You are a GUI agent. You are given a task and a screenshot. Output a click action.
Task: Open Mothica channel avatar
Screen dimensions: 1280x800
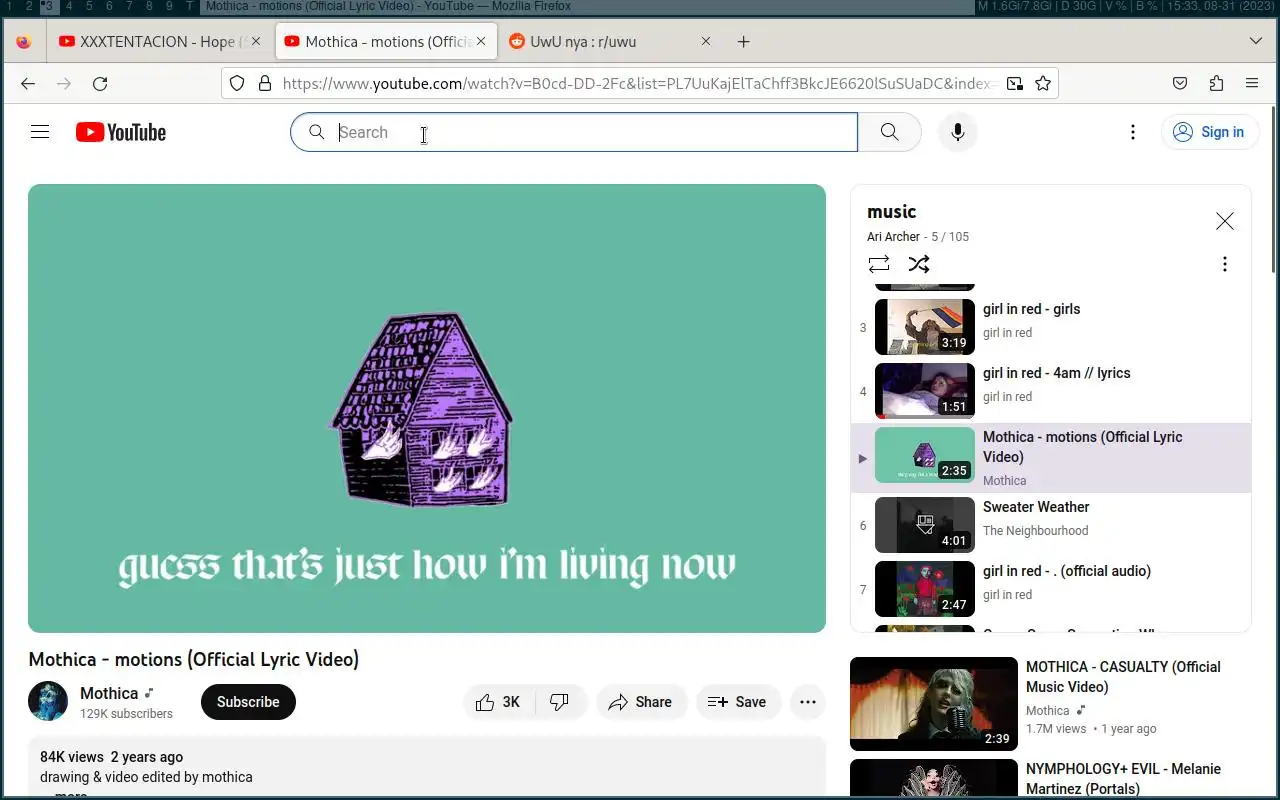(48, 702)
